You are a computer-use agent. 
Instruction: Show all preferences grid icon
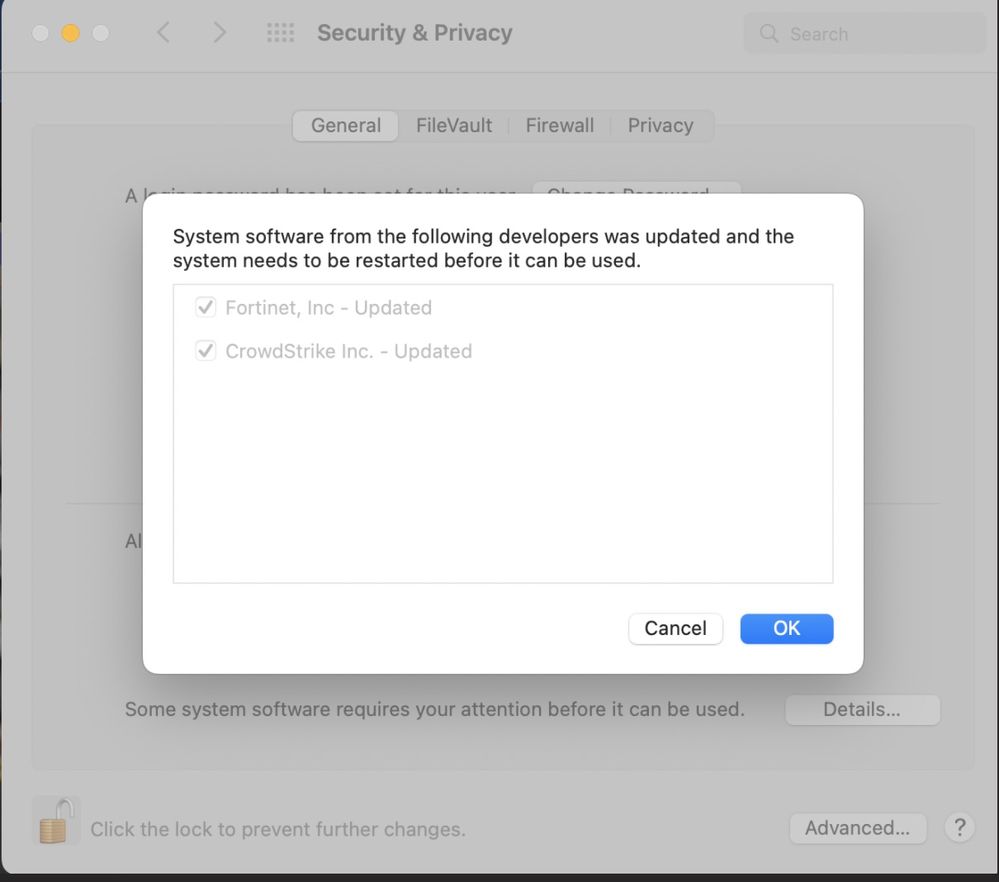tap(281, 33)
